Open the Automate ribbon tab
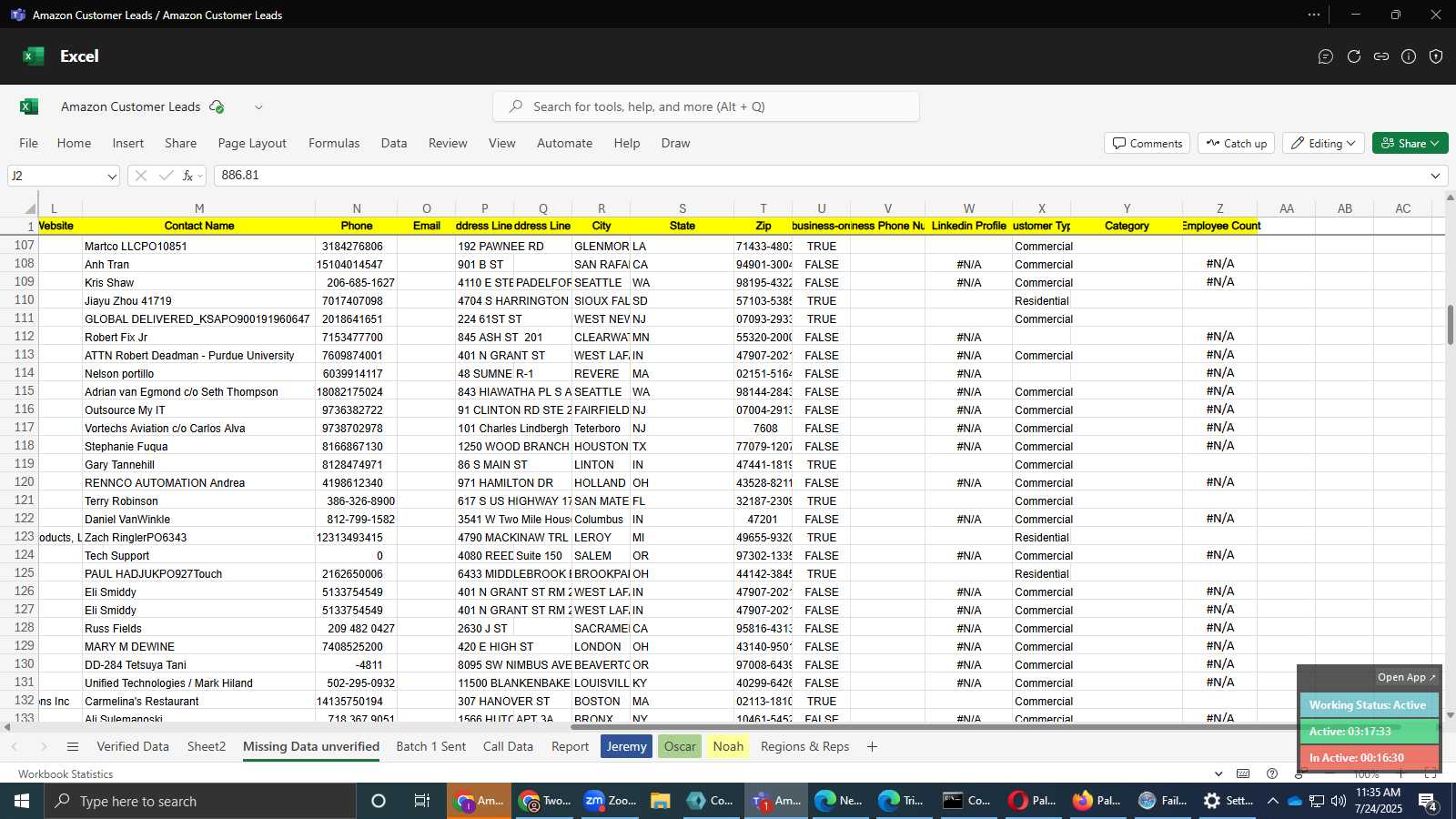Image resolution: width=1456 pixels, height=819 pixels. pyautogui.click(x=564, y=143)
